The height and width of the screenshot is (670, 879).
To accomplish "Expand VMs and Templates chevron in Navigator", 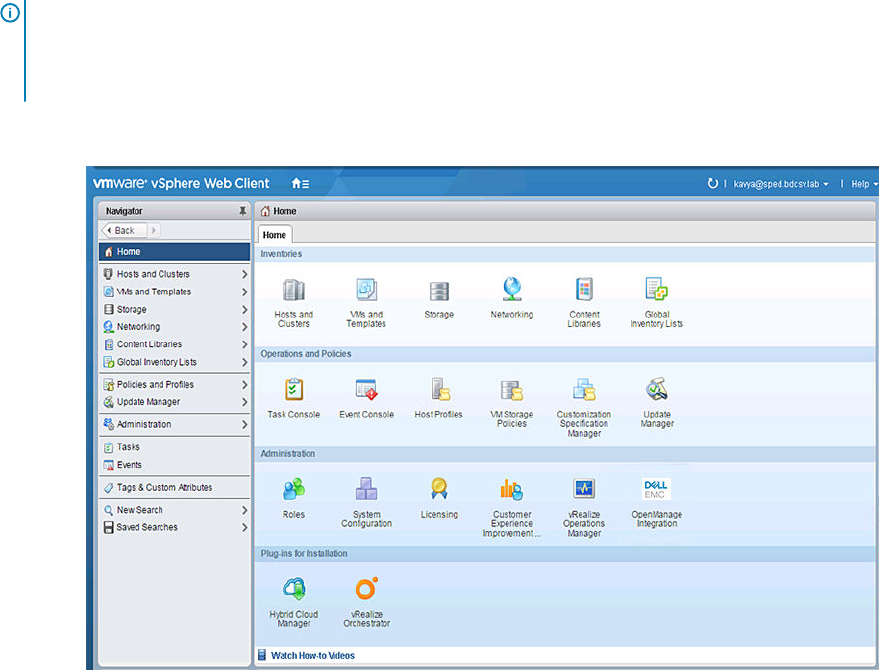I will (x=244, y=292).
